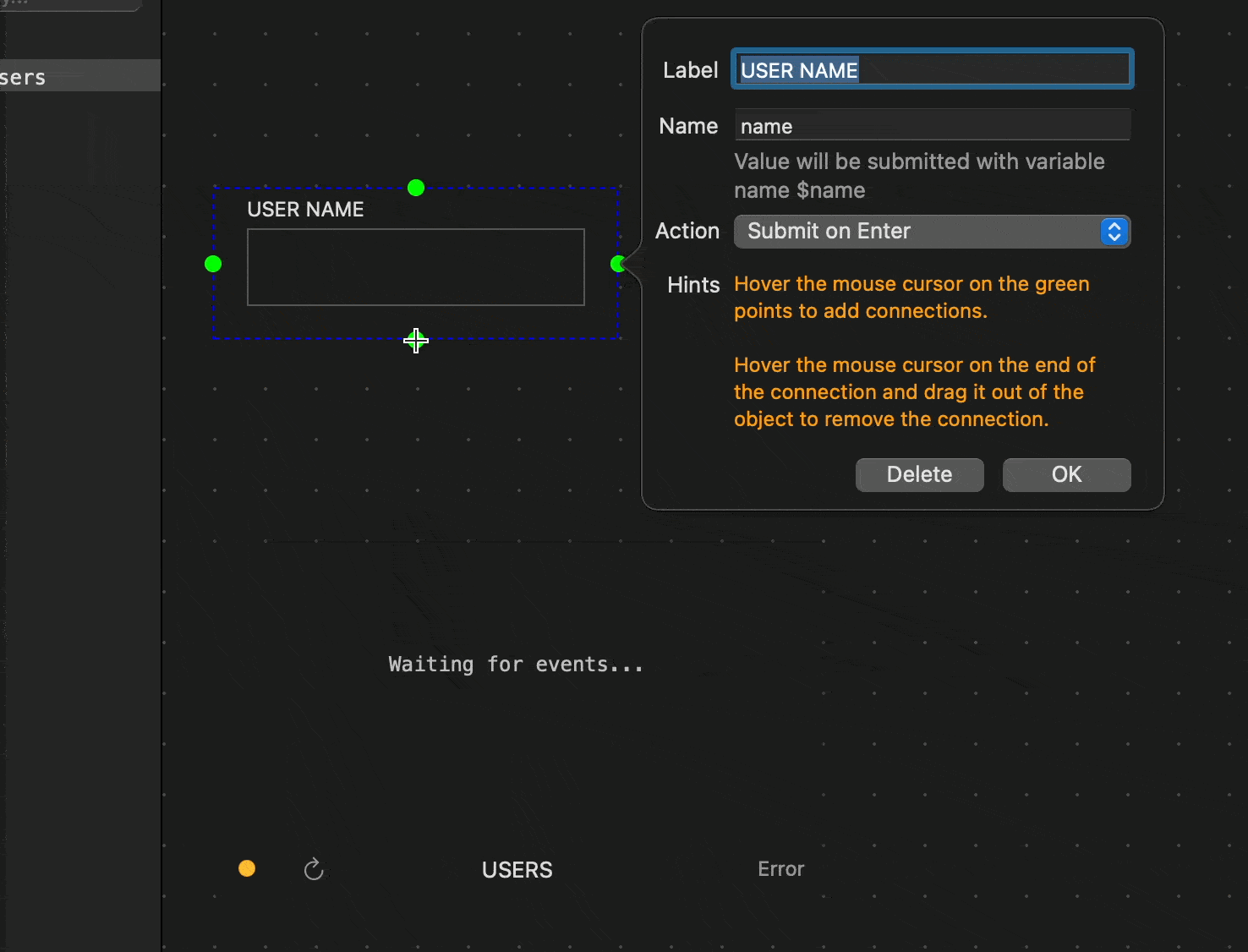Image resolution: width=1248 pixels, height=952 pixels.
Task: Select the sidebar item ending in 'sers'
Action: click(x=80, y=76)
